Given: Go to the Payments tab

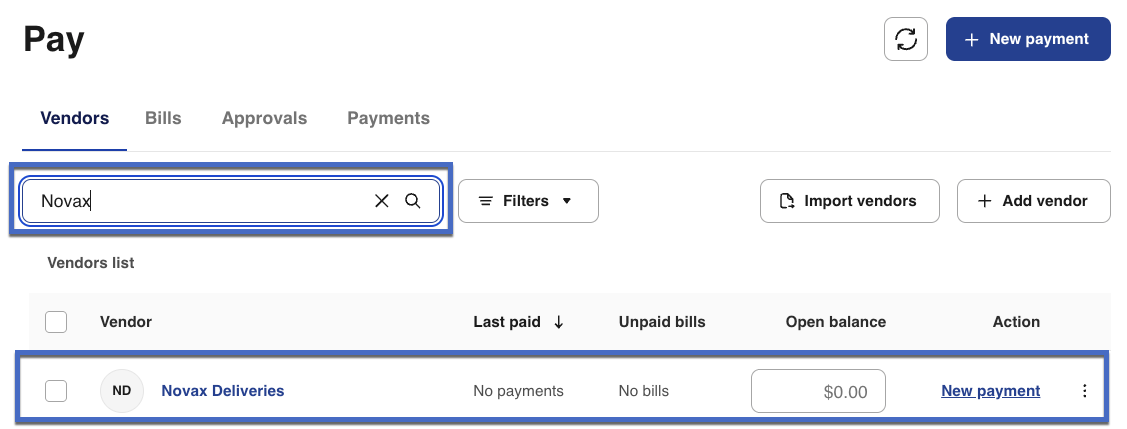Looking at the screenshot, I should (x=388, y=118).
